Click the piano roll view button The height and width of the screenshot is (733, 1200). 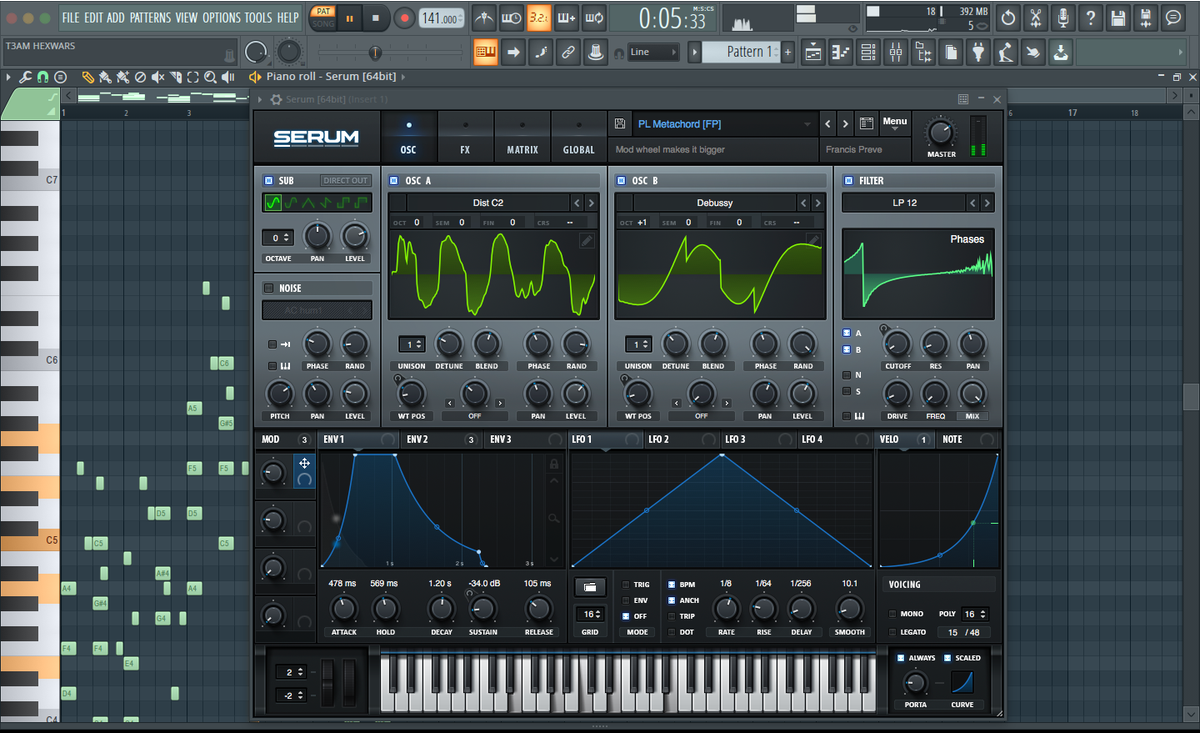[x=841, y=52]
